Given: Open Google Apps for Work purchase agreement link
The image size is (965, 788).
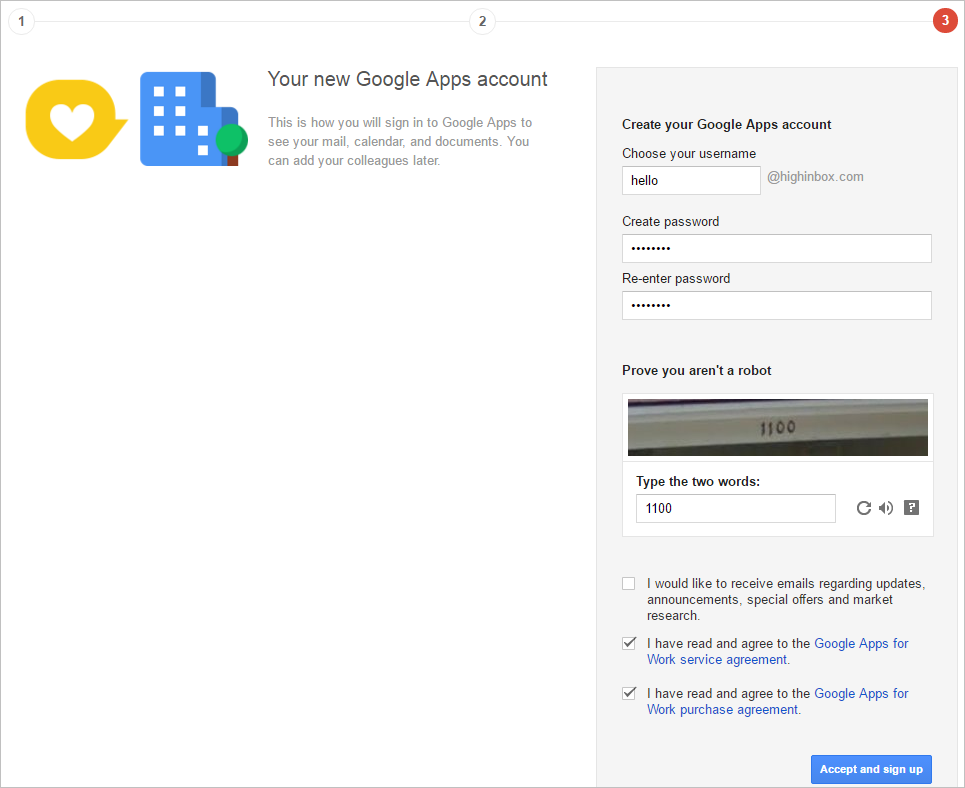Looking at the screenshot, I should (777, 701).
